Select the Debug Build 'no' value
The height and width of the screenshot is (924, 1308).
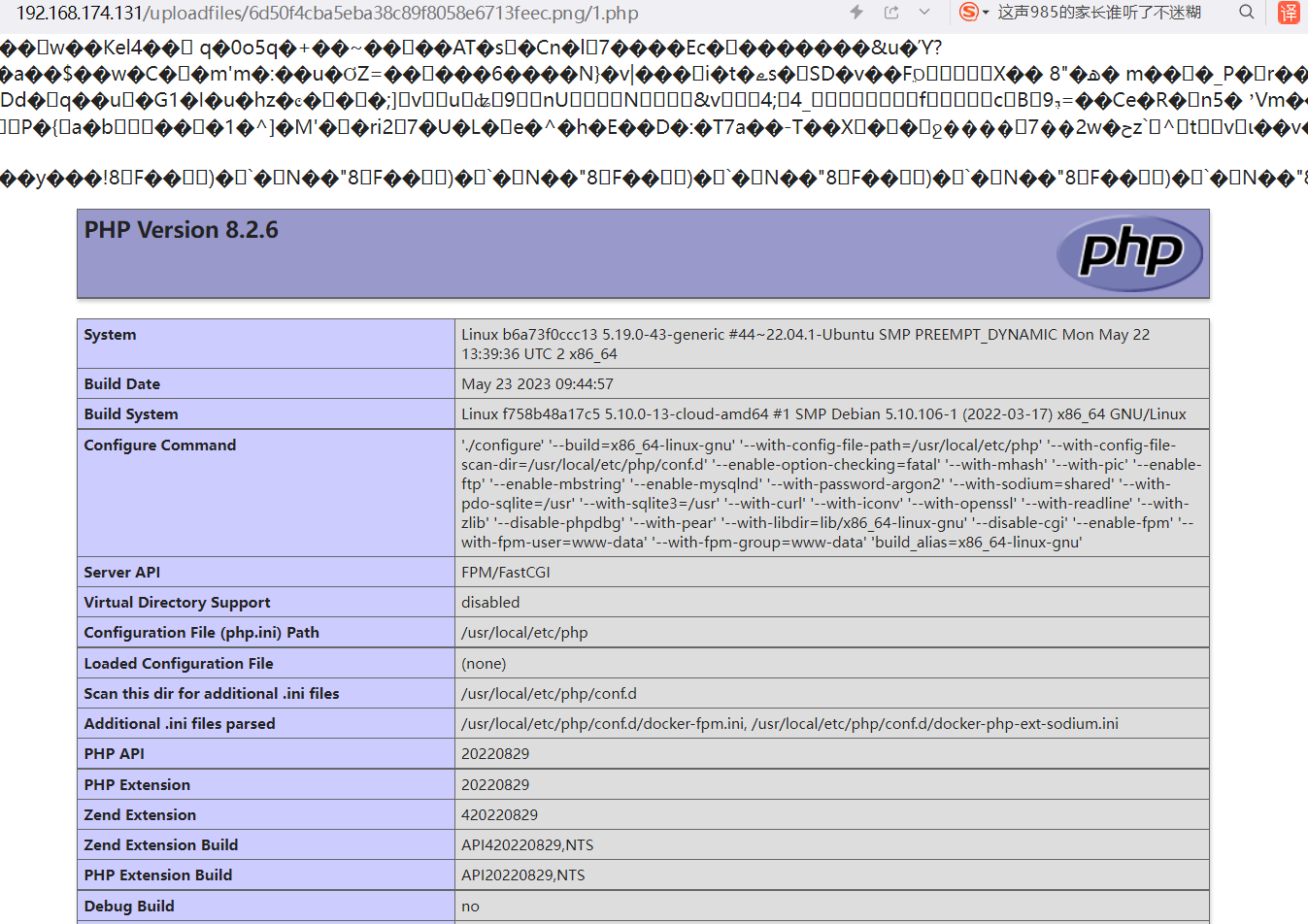(x=470, y=907)
